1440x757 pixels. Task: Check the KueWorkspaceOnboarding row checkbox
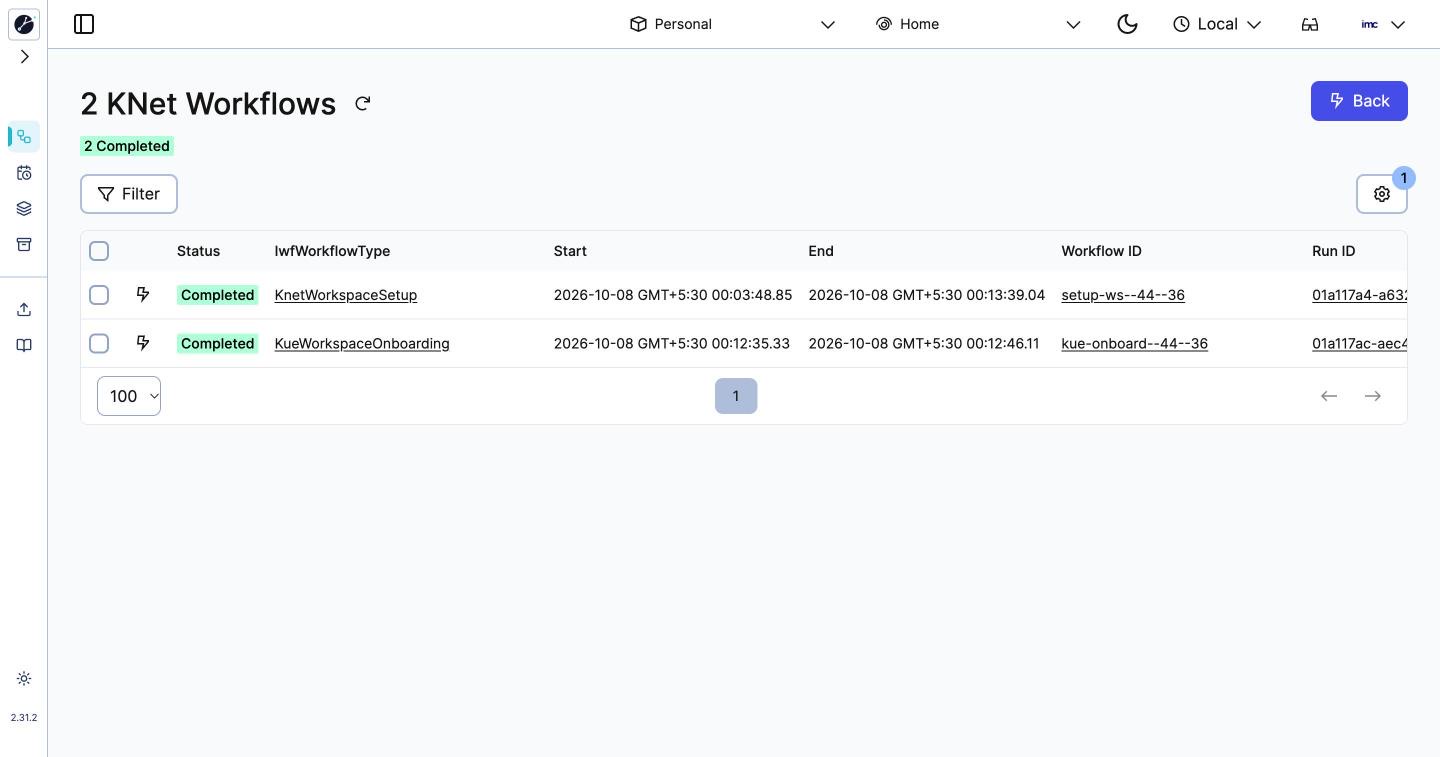[x=99, y=343]
